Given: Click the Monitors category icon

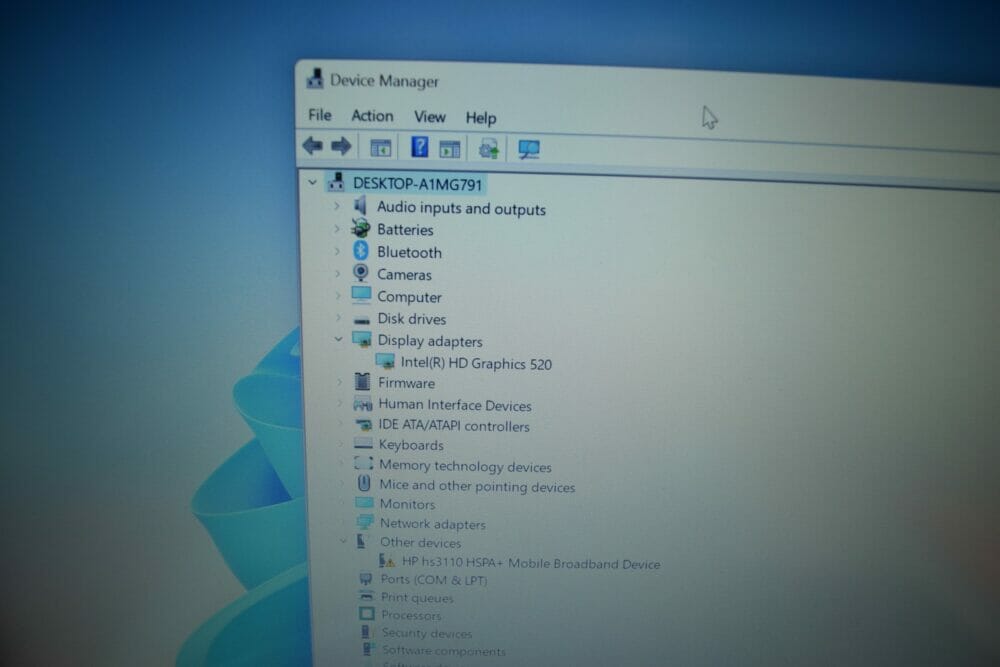Looking at the screenshot, I should pos(364,502).
